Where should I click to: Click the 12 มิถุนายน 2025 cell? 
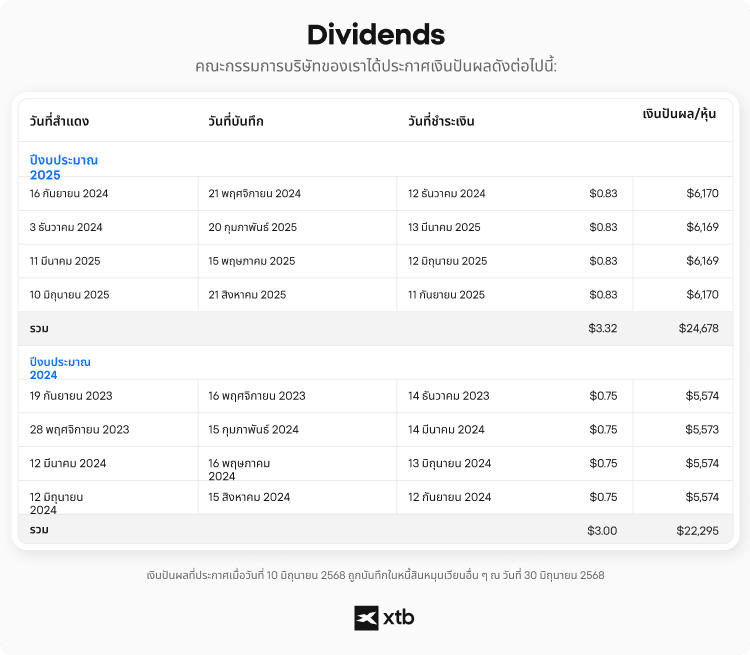click(x=448, y=261)
